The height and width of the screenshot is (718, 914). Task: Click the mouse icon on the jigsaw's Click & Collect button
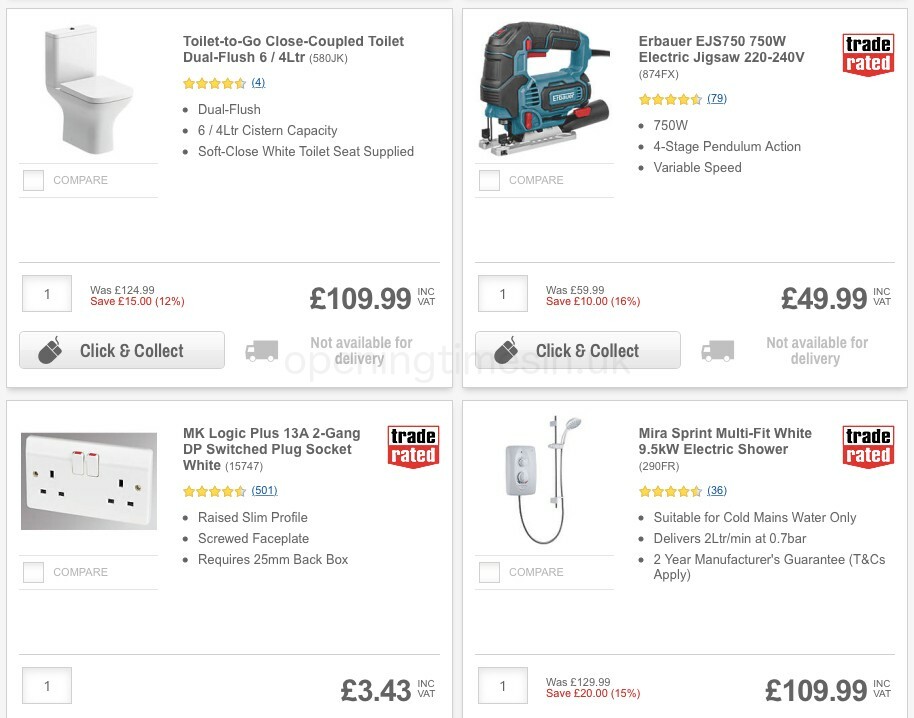[x=507, y=350]
